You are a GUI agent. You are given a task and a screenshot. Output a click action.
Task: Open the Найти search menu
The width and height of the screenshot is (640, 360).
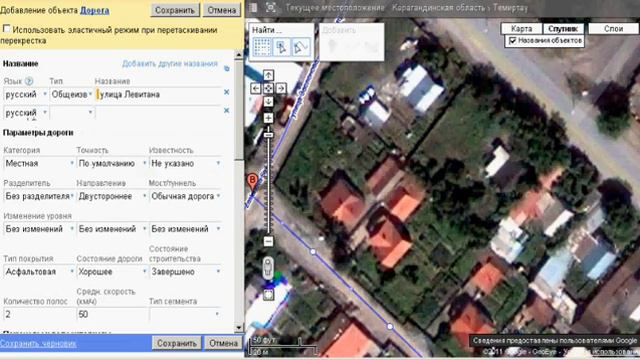(267, 30)
